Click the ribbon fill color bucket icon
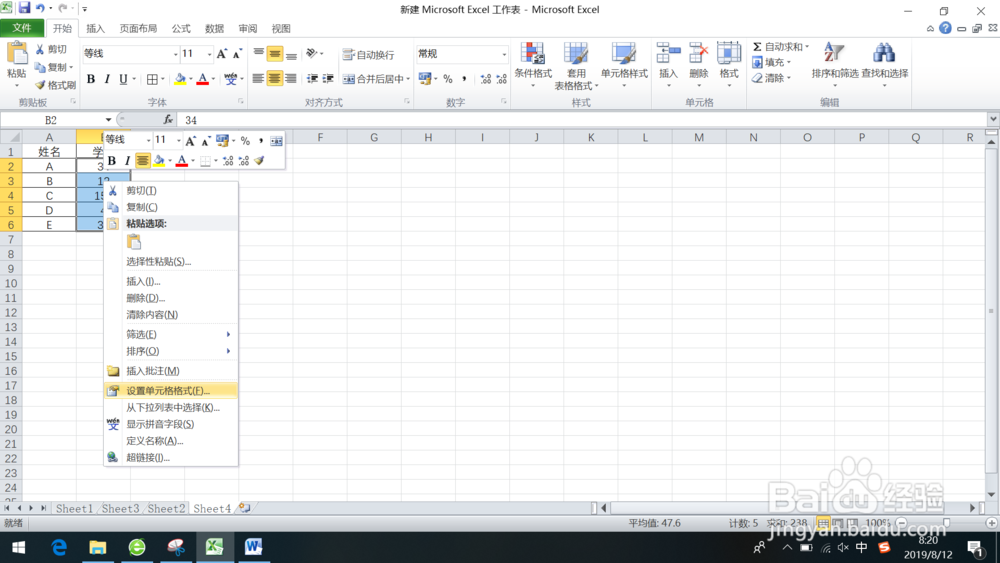Viewport: 1000px width, 563px height. [x=180, y=79]
